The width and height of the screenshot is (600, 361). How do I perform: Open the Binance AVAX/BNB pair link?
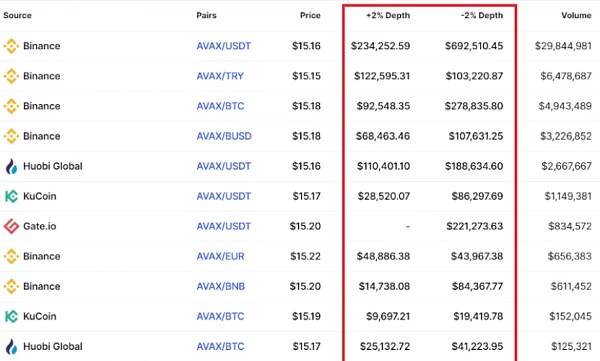point(221,286)
